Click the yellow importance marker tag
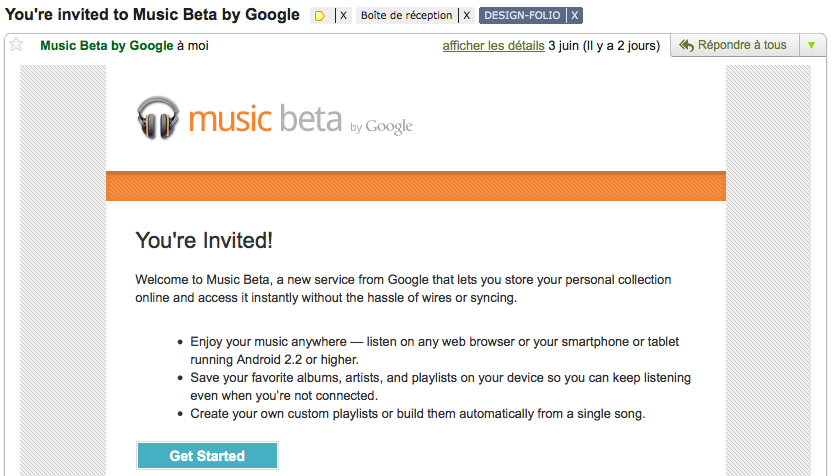Screen dimensions: 833x476 (320, 16)
